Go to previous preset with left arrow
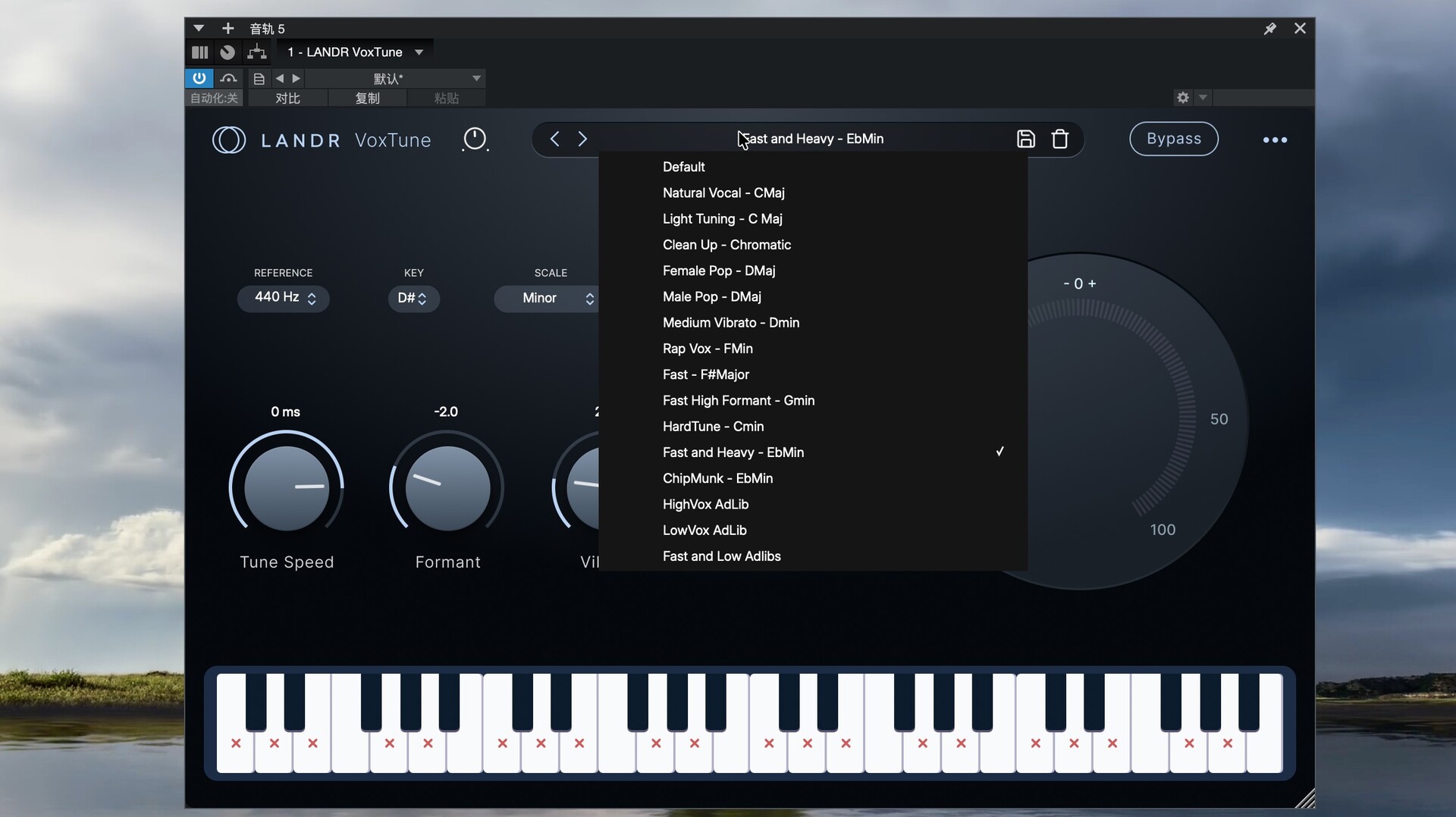This screenshot has width=1456, height=817. pyautogui.click(x=554, y=139)
